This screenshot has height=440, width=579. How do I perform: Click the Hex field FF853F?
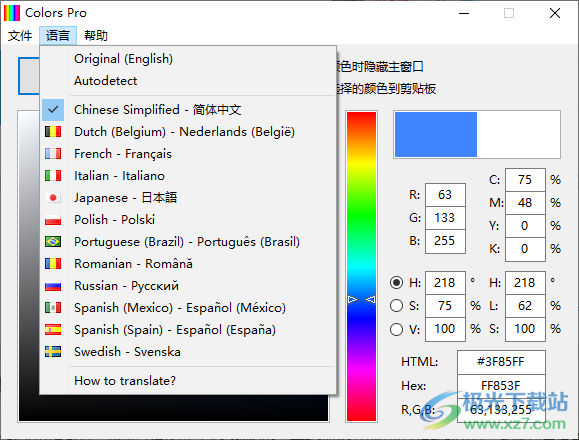pos(501,386)
